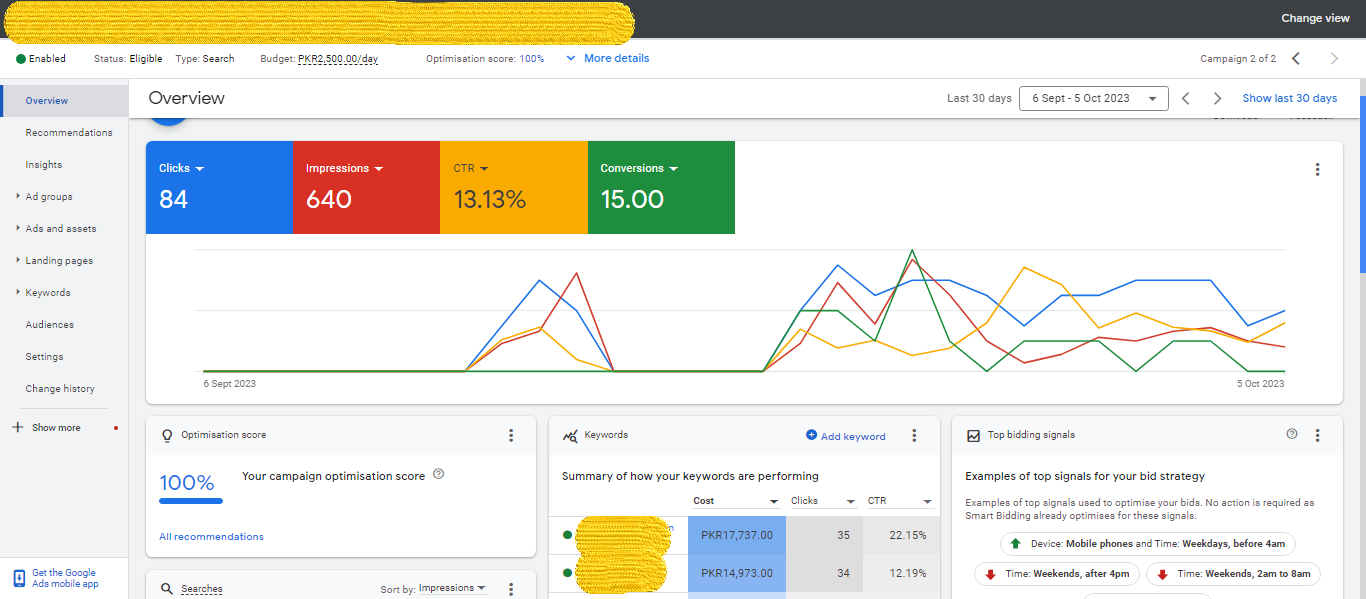The width and height of the screenshot is (1366, 599).
Task: Click help icon in Top bidding signals
Action: point(1291,434)
